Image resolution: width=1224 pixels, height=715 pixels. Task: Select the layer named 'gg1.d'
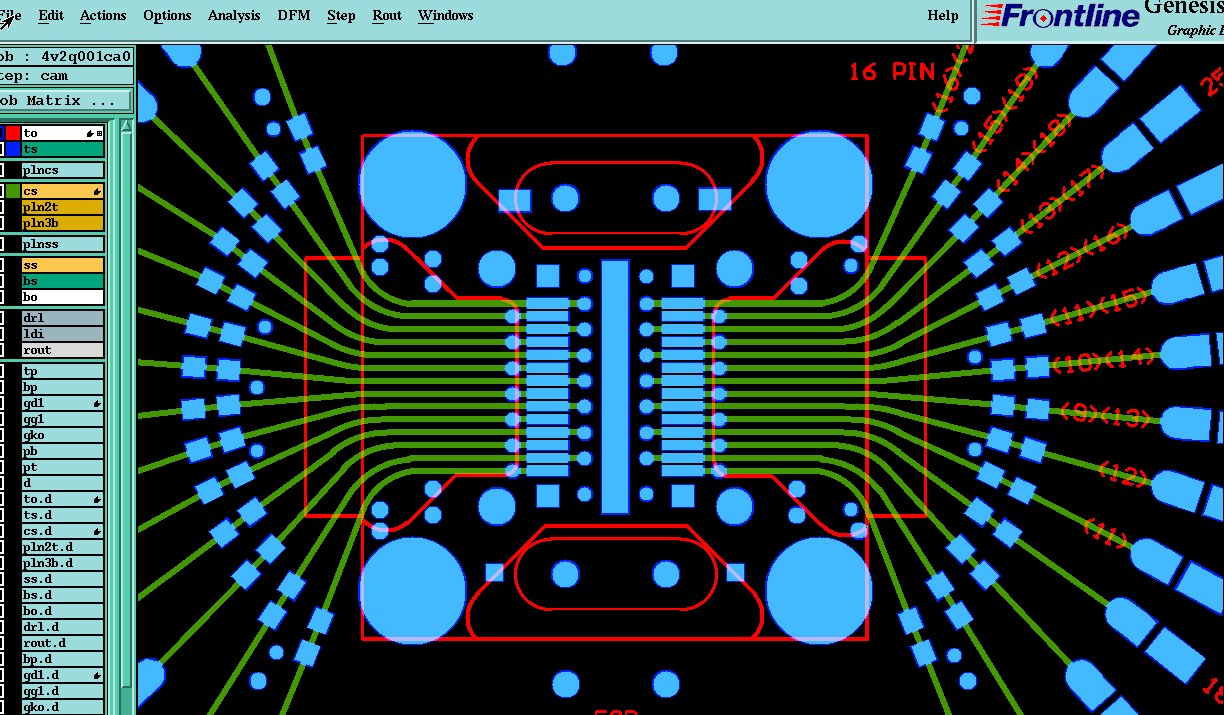pos(62,691)
